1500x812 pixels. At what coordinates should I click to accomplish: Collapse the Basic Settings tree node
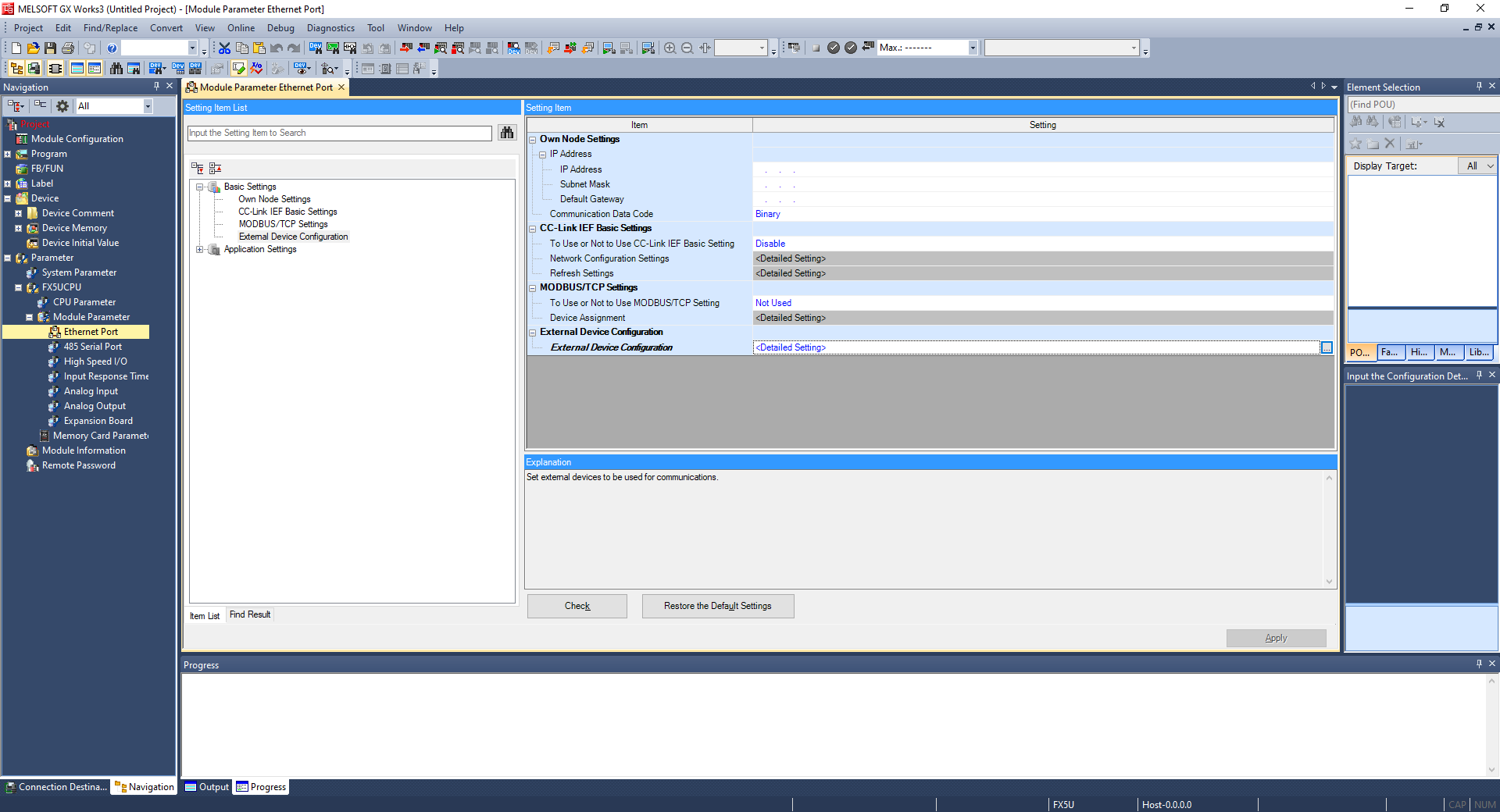click(200, 187)
